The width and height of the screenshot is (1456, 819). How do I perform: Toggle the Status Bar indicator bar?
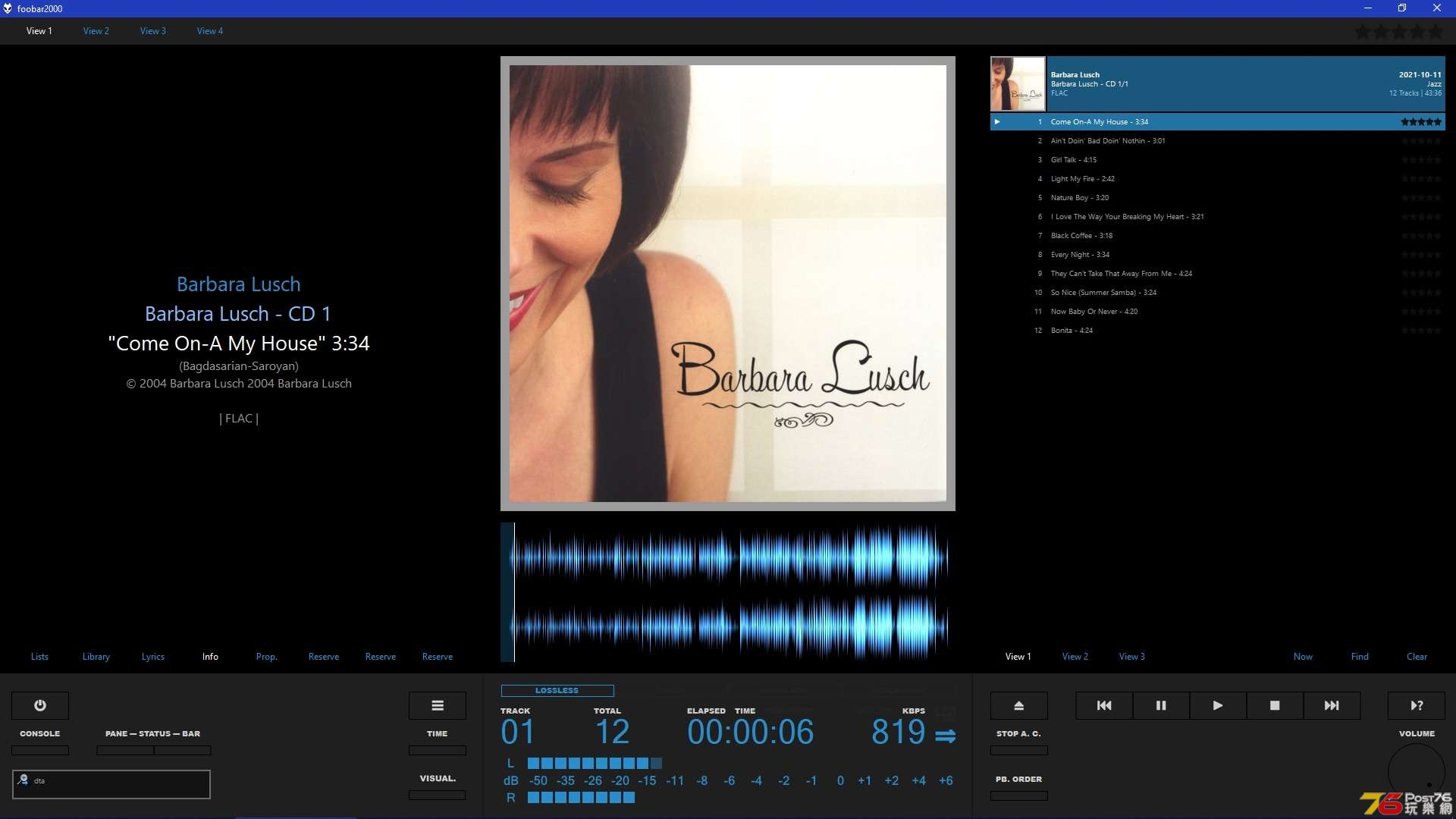coord(183,750)
